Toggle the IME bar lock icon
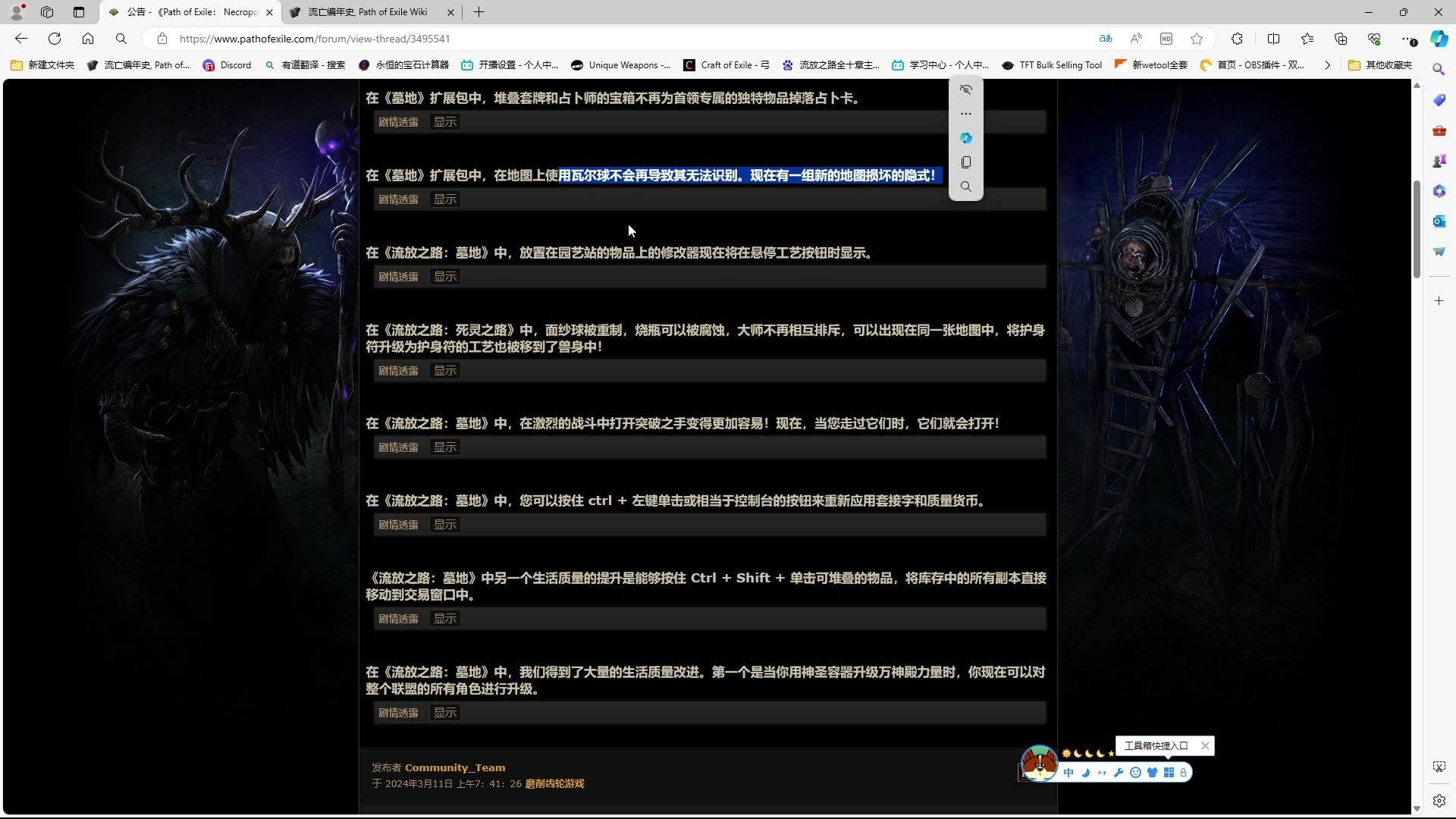Screen dimensions: 1456x819 point(1183,773)
